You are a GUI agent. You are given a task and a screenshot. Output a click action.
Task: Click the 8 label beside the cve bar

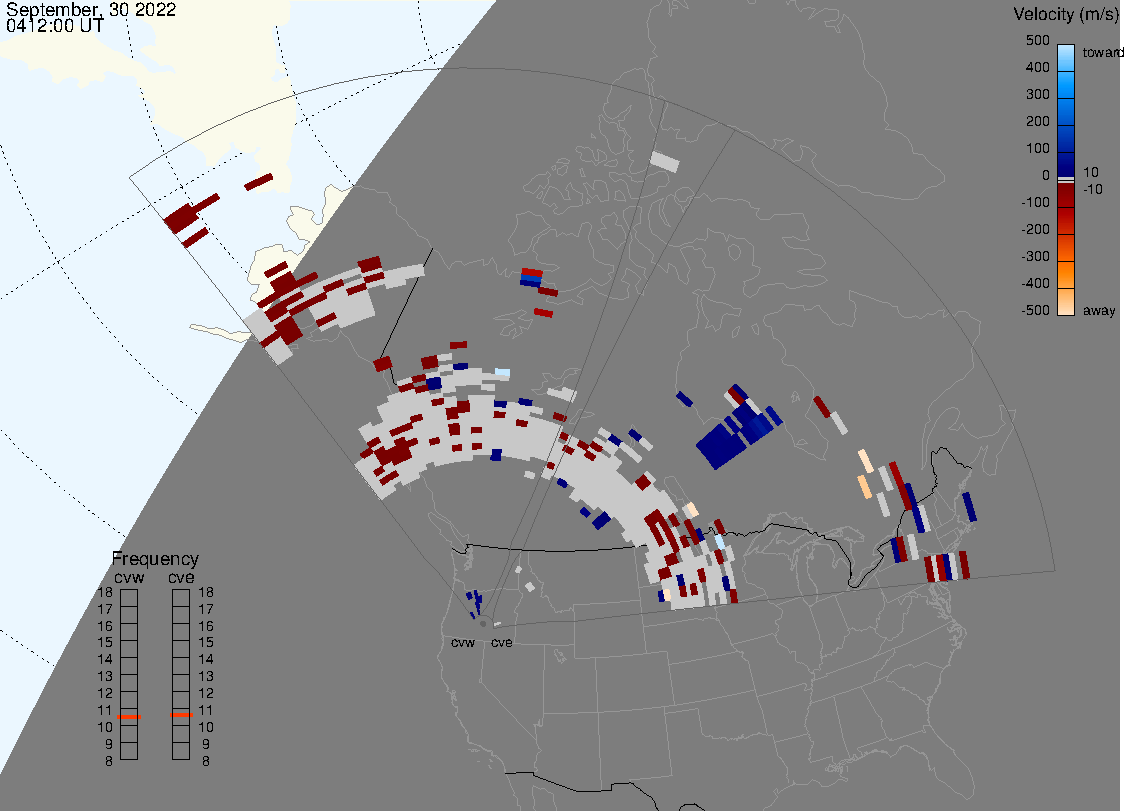pyautogui.click(x=206, y=761)
